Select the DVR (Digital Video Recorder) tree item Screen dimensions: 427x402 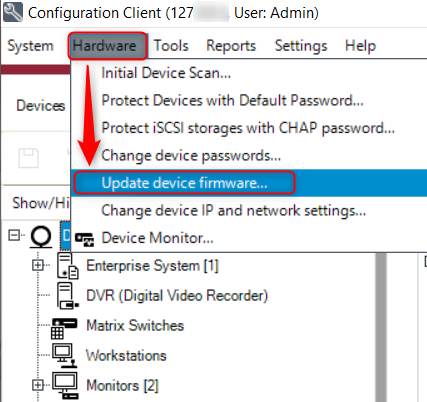(177, 296)
